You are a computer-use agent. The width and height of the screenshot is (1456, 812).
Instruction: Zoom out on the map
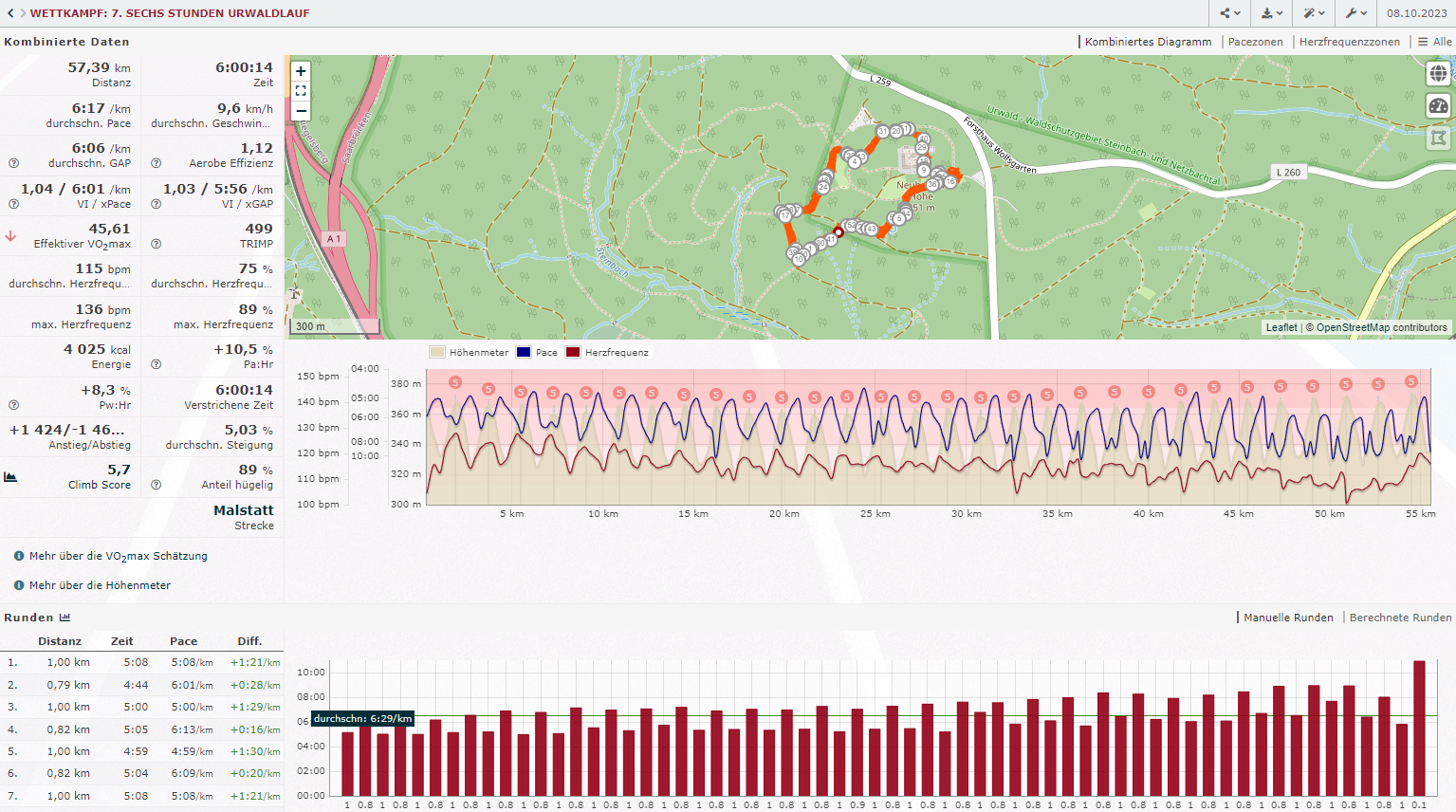301,111
